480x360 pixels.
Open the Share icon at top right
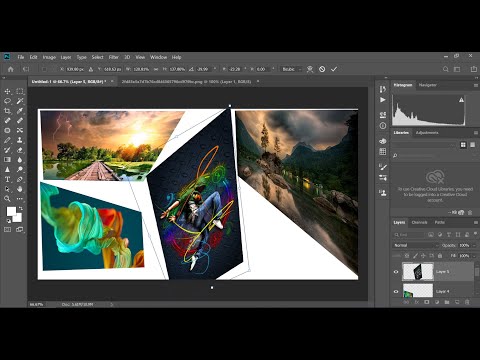pos(474,69)
